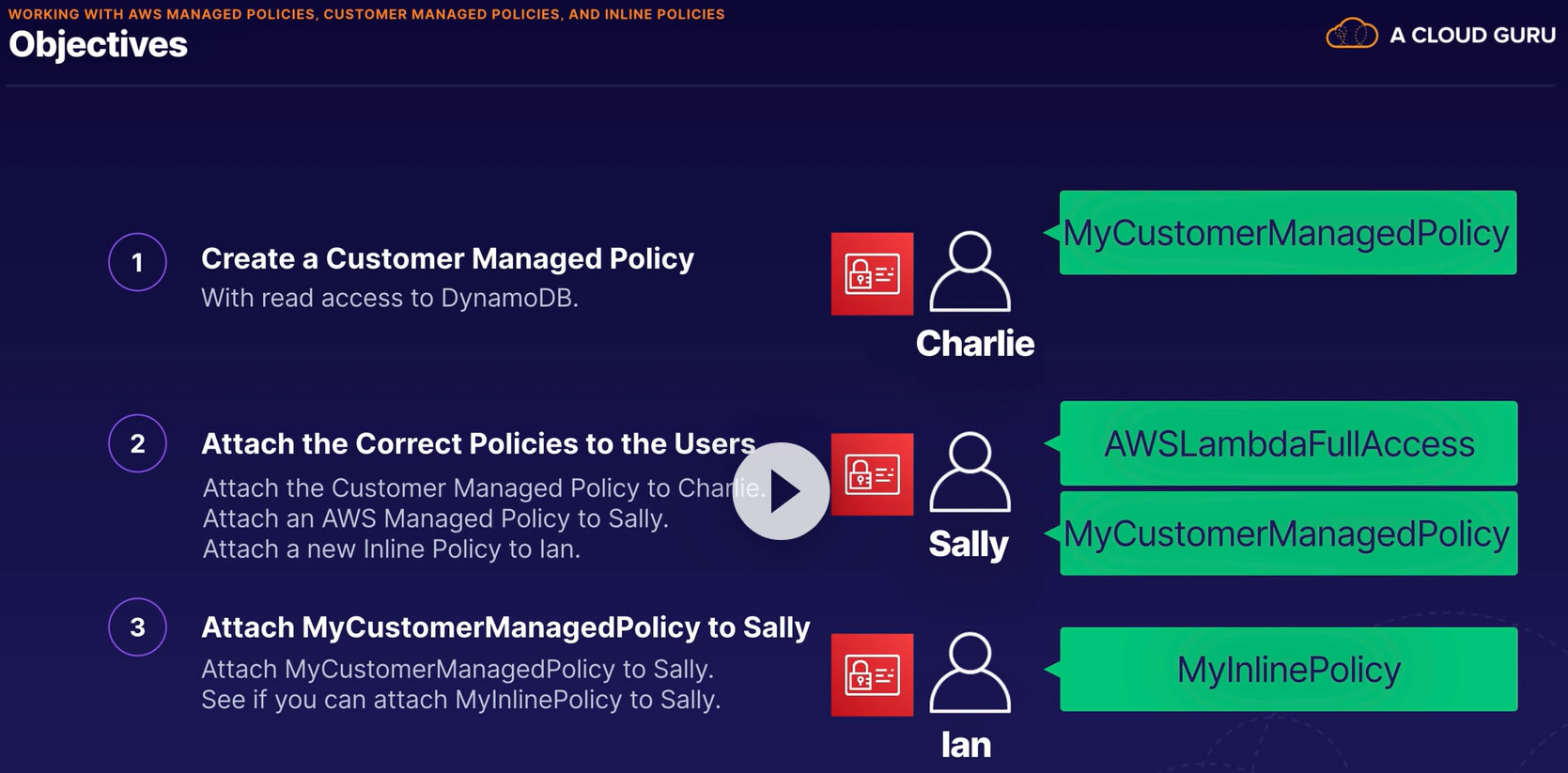Screen dimensions: 1568x773
Task: Select Charlie's user silhouette icon
Action: tap(970, 271)
